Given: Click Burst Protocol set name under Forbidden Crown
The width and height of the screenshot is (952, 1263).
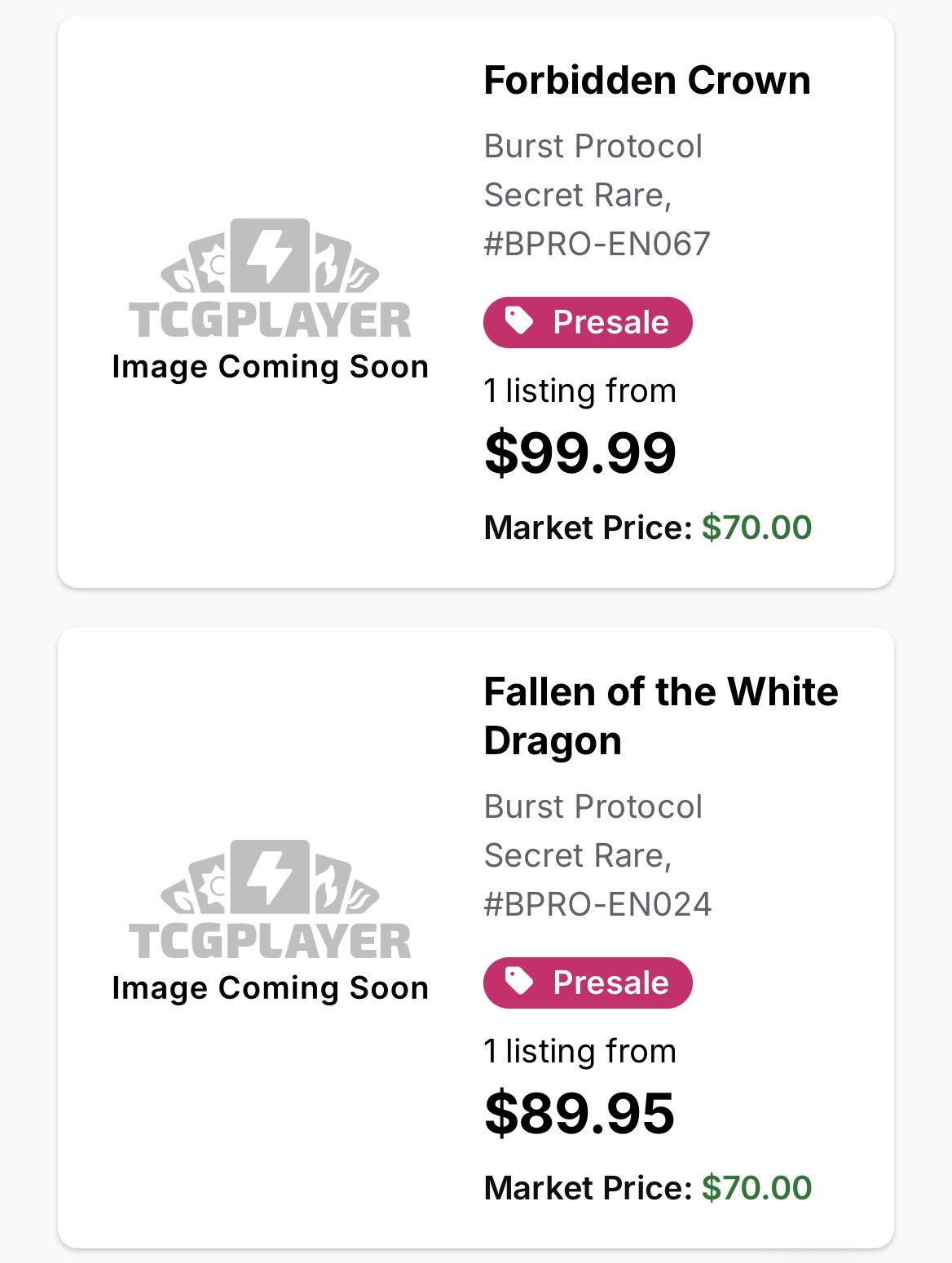Looking at the screenshot, I should coord(593,147).
